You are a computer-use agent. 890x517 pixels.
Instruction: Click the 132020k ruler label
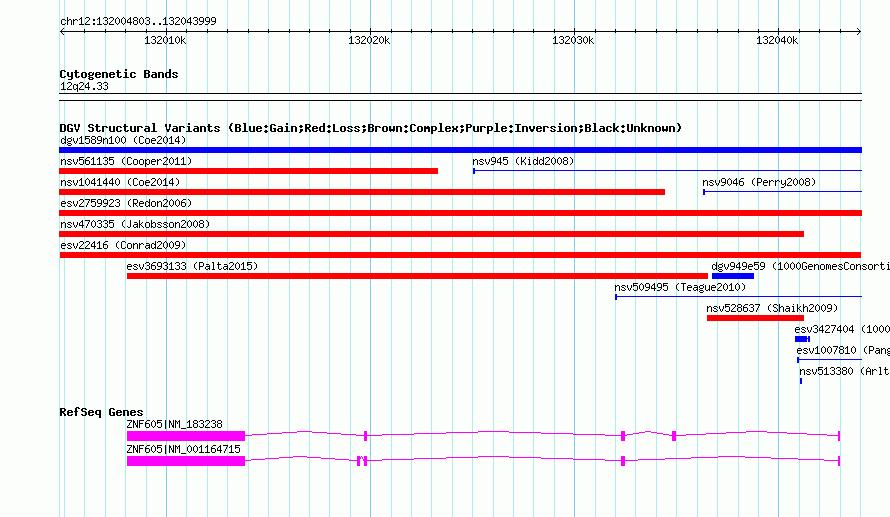369,40
